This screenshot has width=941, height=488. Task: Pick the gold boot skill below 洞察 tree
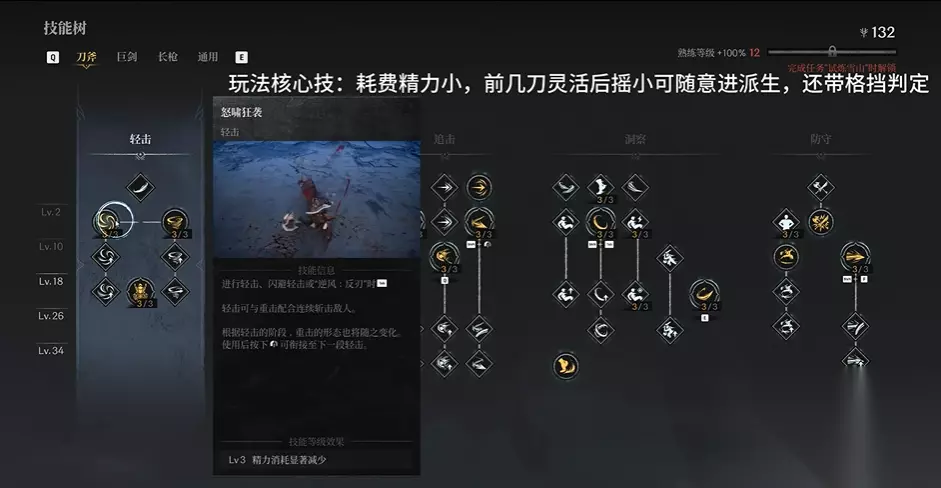tap(565, 365)
